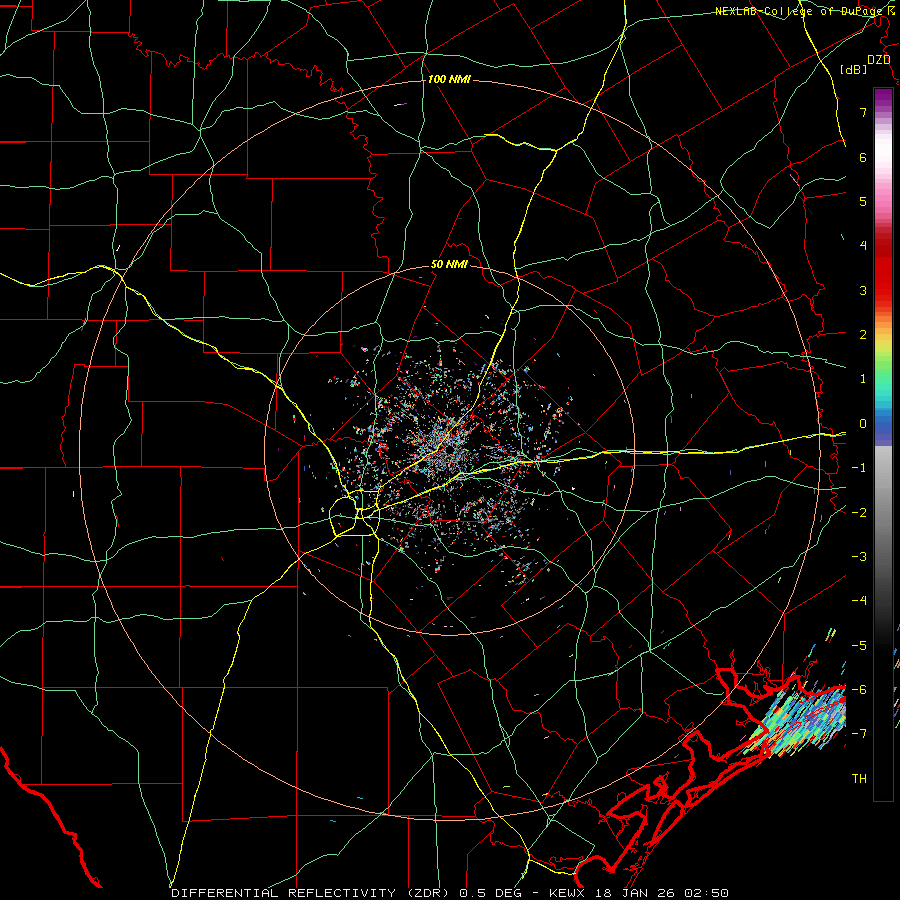The width and height of the screenshot is (900, 900).
Task: Click the "50 NMI" range ring label
Action: (x=449, y=265)
